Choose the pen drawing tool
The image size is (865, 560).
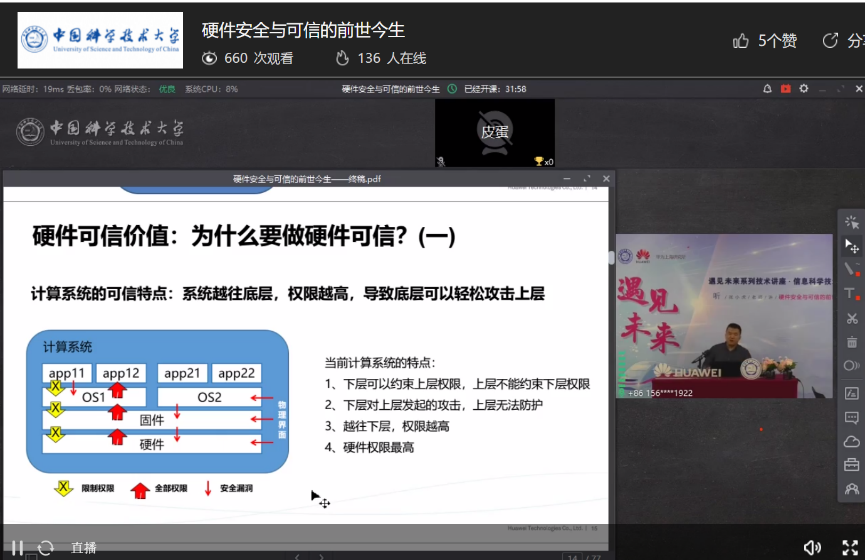click(x=851, y=269)
